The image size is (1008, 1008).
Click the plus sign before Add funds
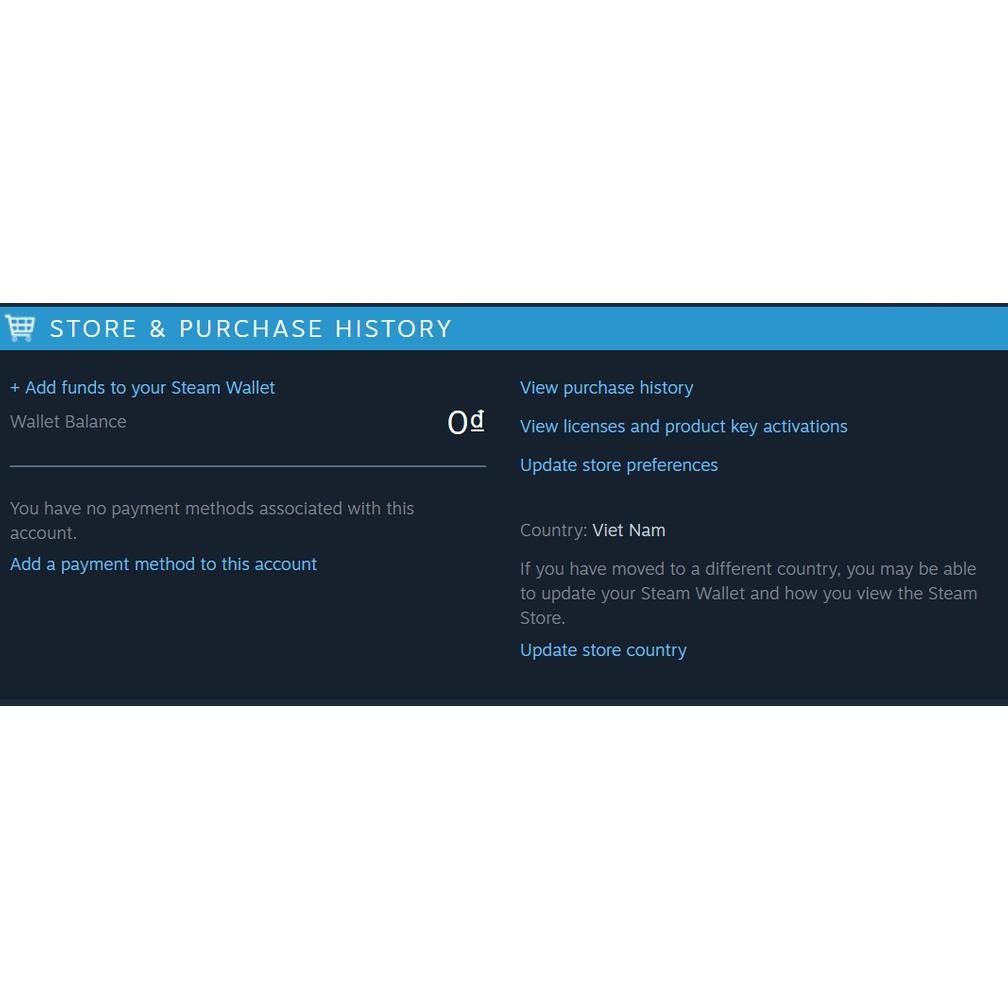tap(14, 387)
